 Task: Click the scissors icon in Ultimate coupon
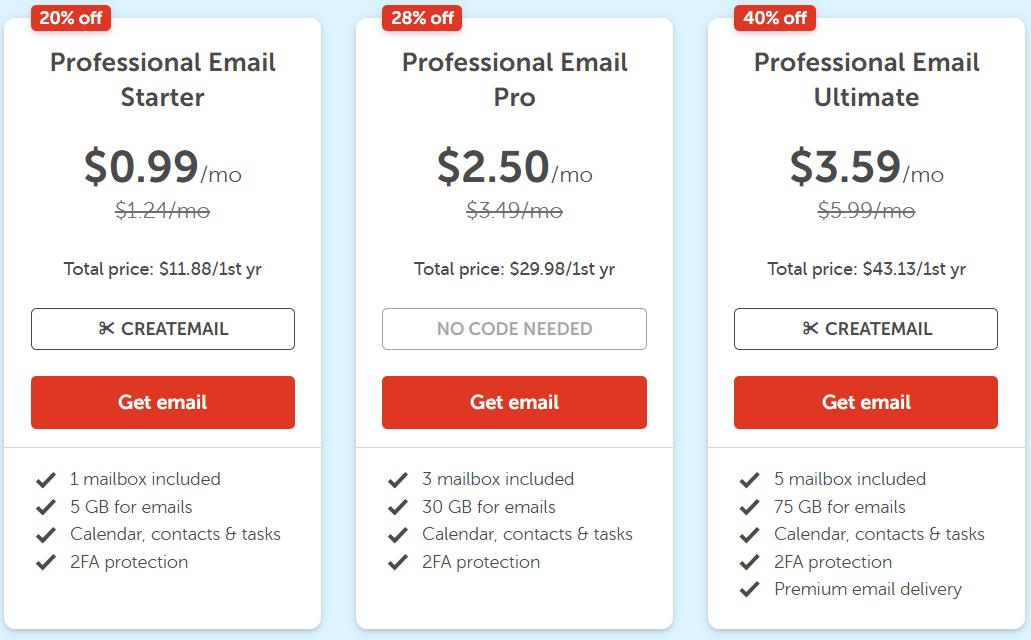click(810, 329)
